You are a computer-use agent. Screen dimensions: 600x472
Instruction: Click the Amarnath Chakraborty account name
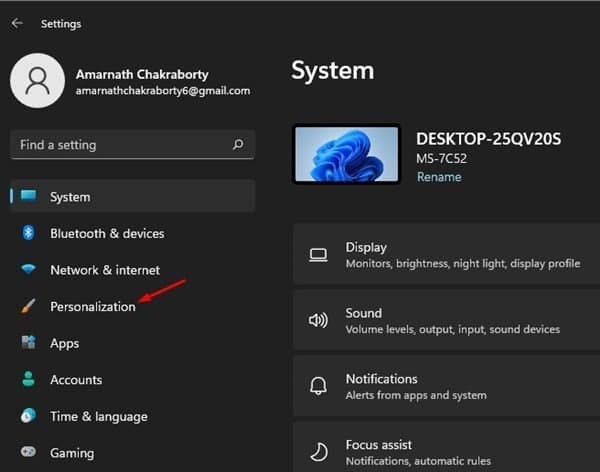pos(142,74)
